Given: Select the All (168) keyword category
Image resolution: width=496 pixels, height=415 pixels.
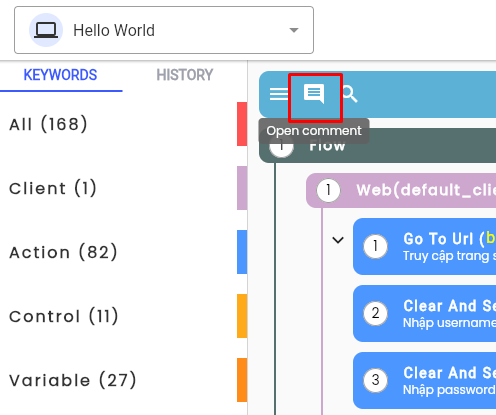Looking at the screenshot, I should click(x=123, y=124).
